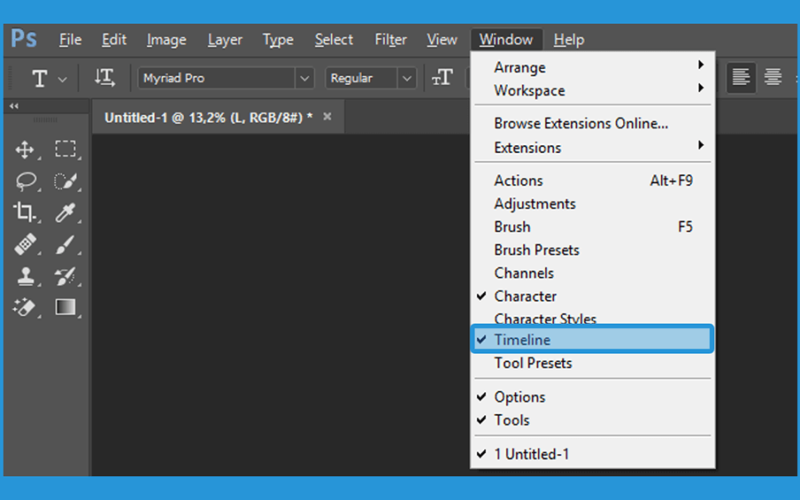
Task: Open the Myriad Pro font family dropdown
Action: pos(304,79)
